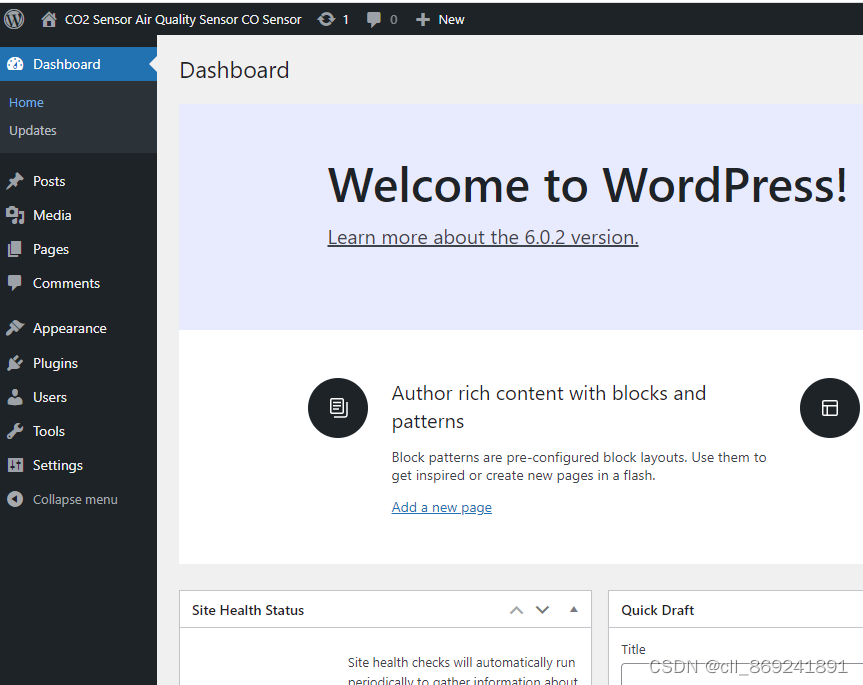Move Site Health Status widget down

point(543,610)
